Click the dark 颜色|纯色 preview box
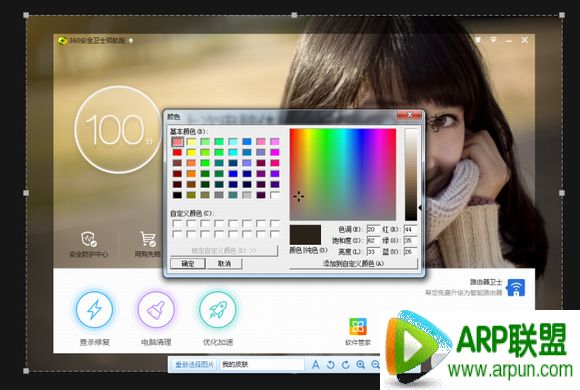The width and height of the screenshot is (580, 390). coord(305,235)
